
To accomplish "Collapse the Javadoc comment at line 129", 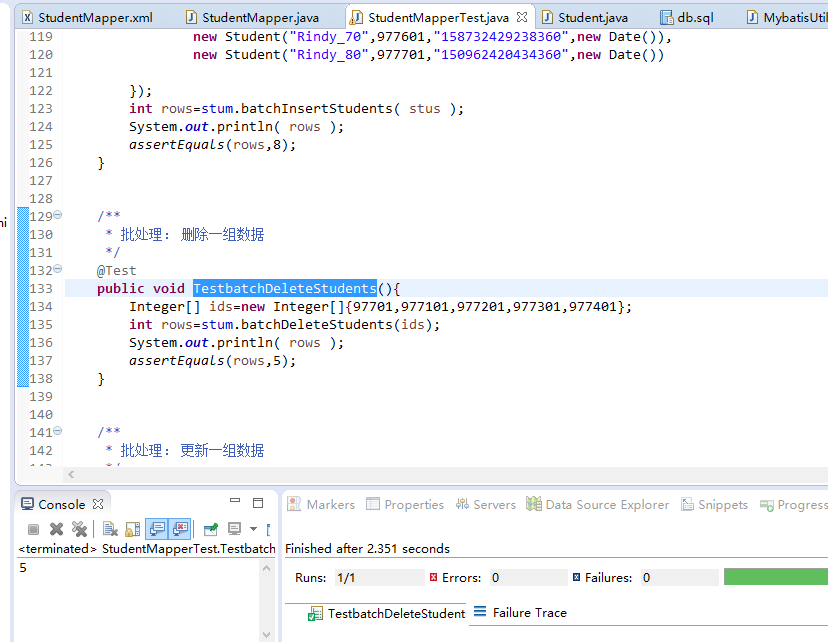I will [57, 216].
